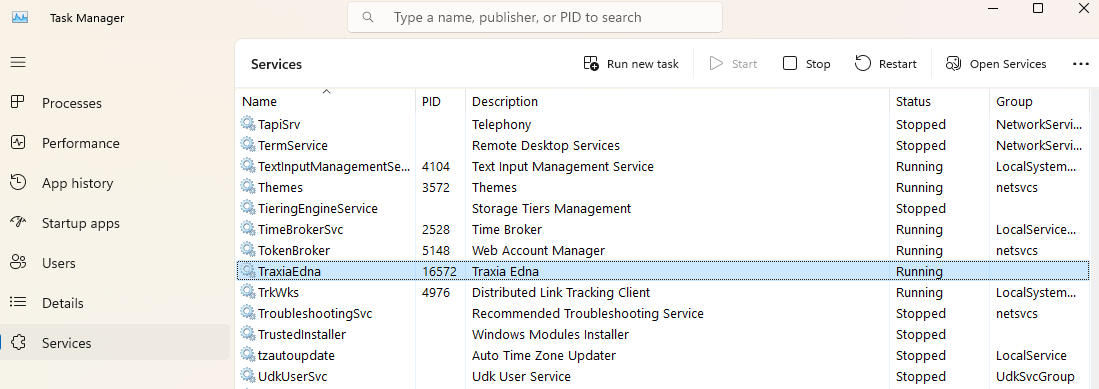
Task: Switch to the Users page
Action: pyautogui.click(x=58, y=263)
